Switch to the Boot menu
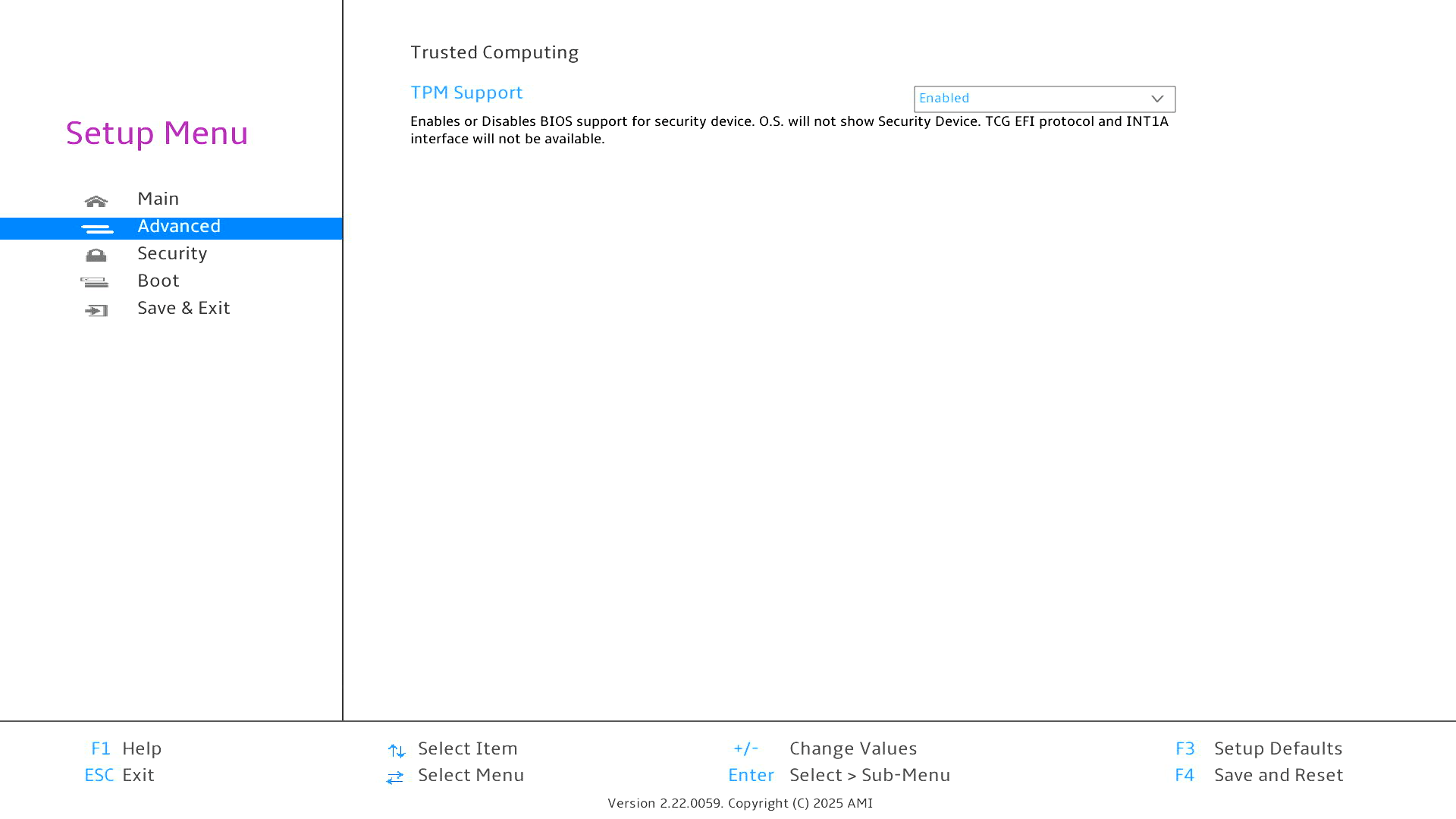The image size is (1456, 819). 158,281
